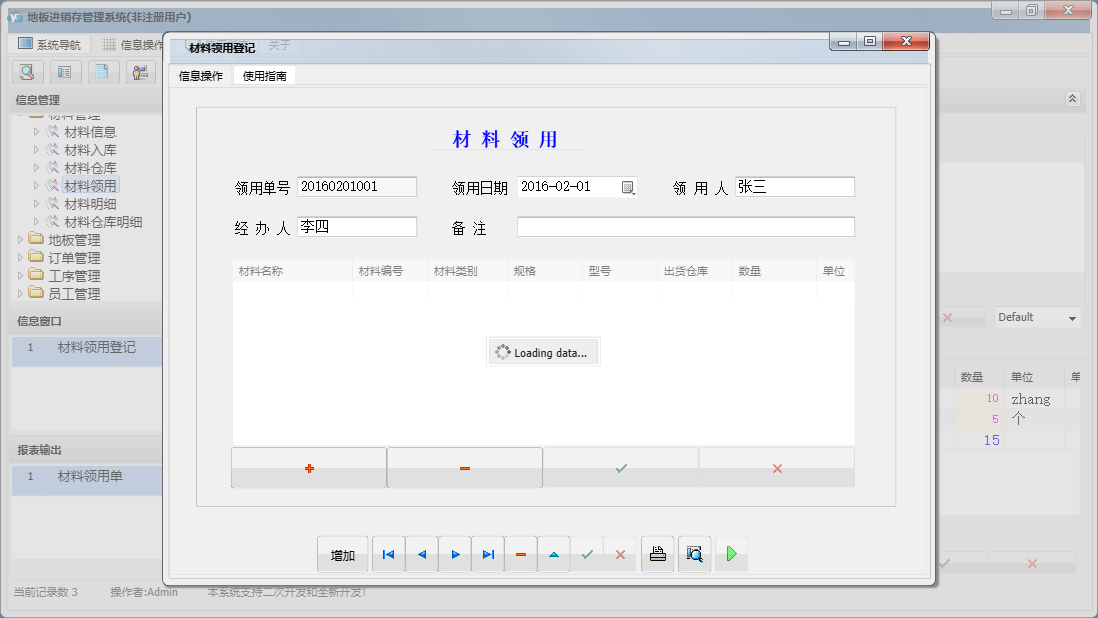Click the green run arrow icon
This screenshot has width=1098, height=618.
(731, 553)
